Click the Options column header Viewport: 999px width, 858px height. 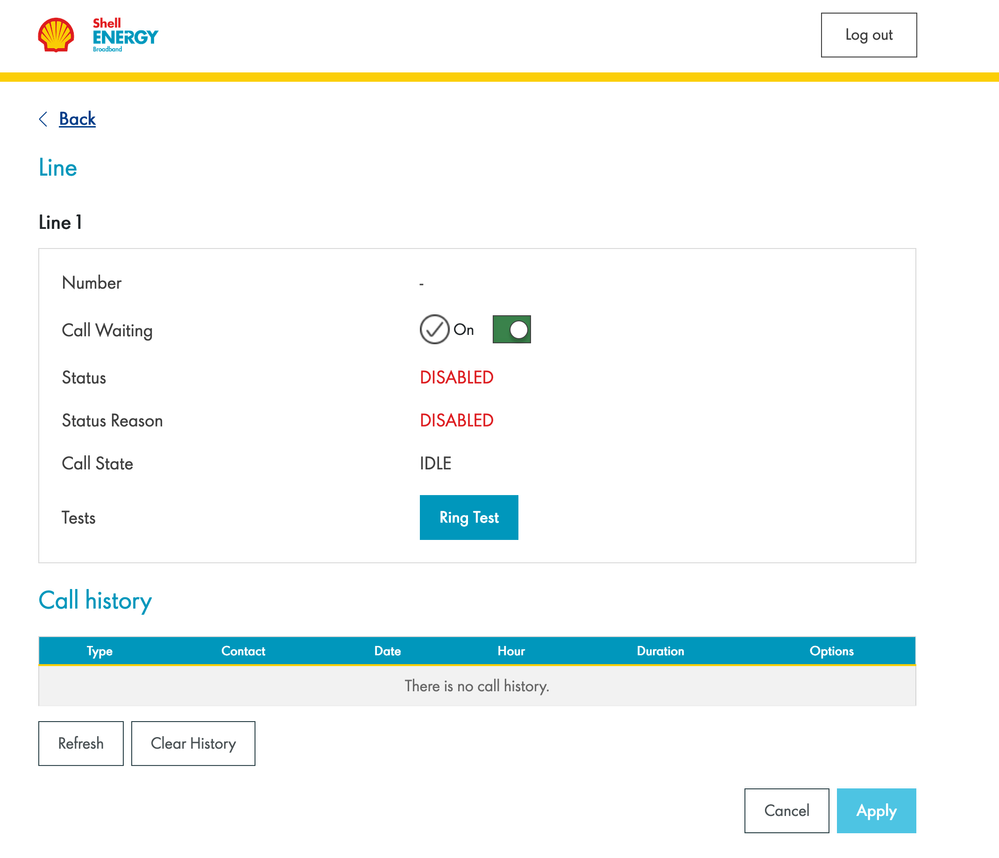[x=831, y=651]
